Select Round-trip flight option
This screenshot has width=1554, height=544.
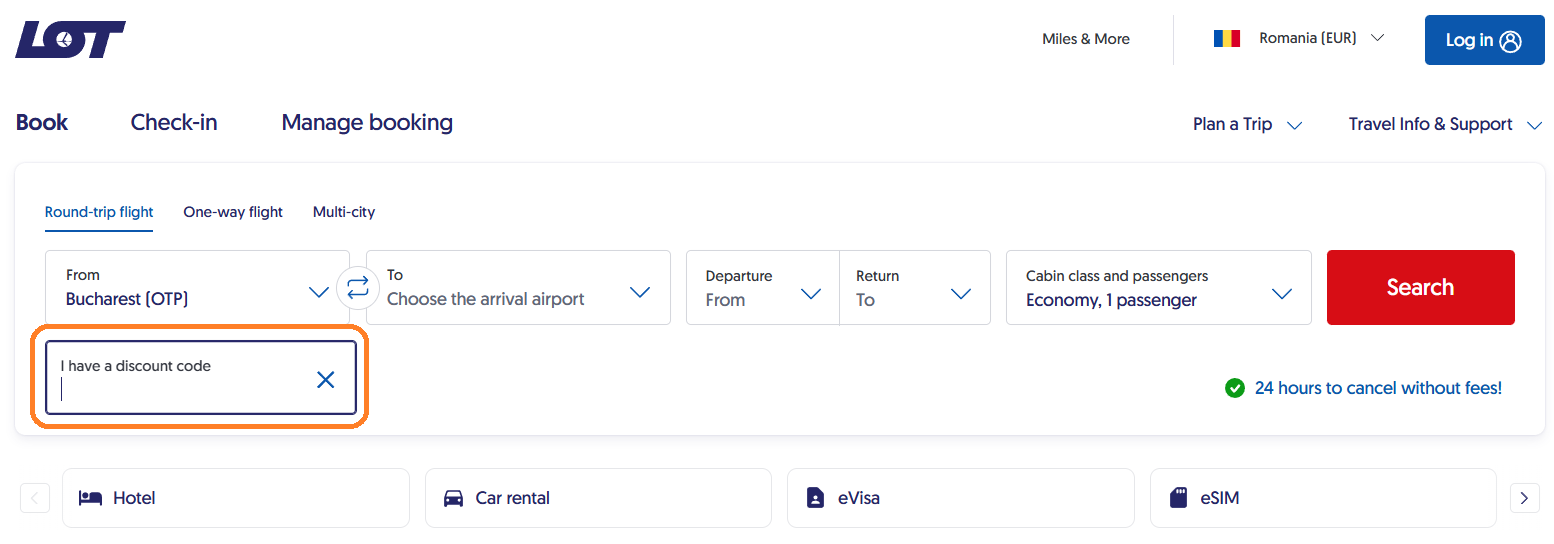coord(99,212)
